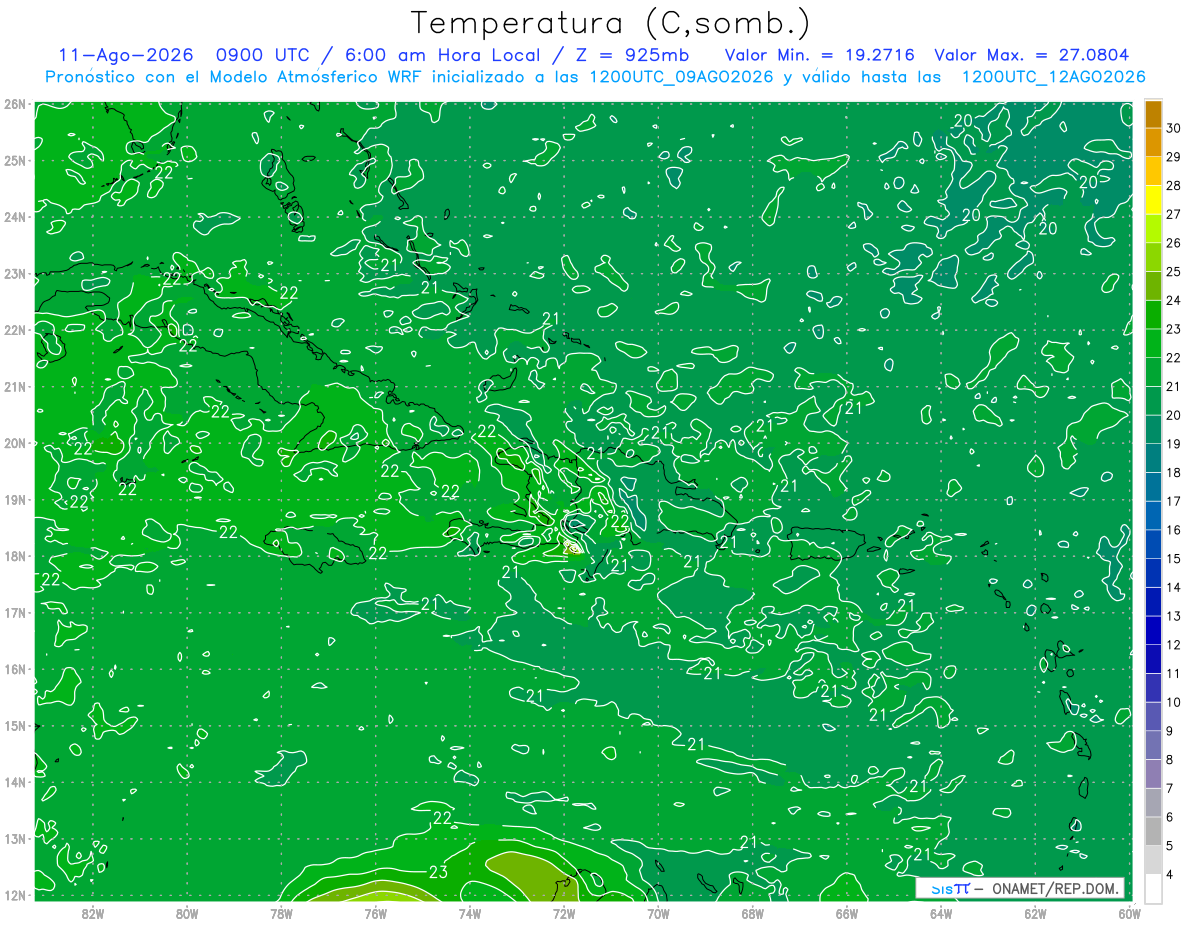Click the gray colorbar swatch between 5 and 6

[x=1153, y=832]
